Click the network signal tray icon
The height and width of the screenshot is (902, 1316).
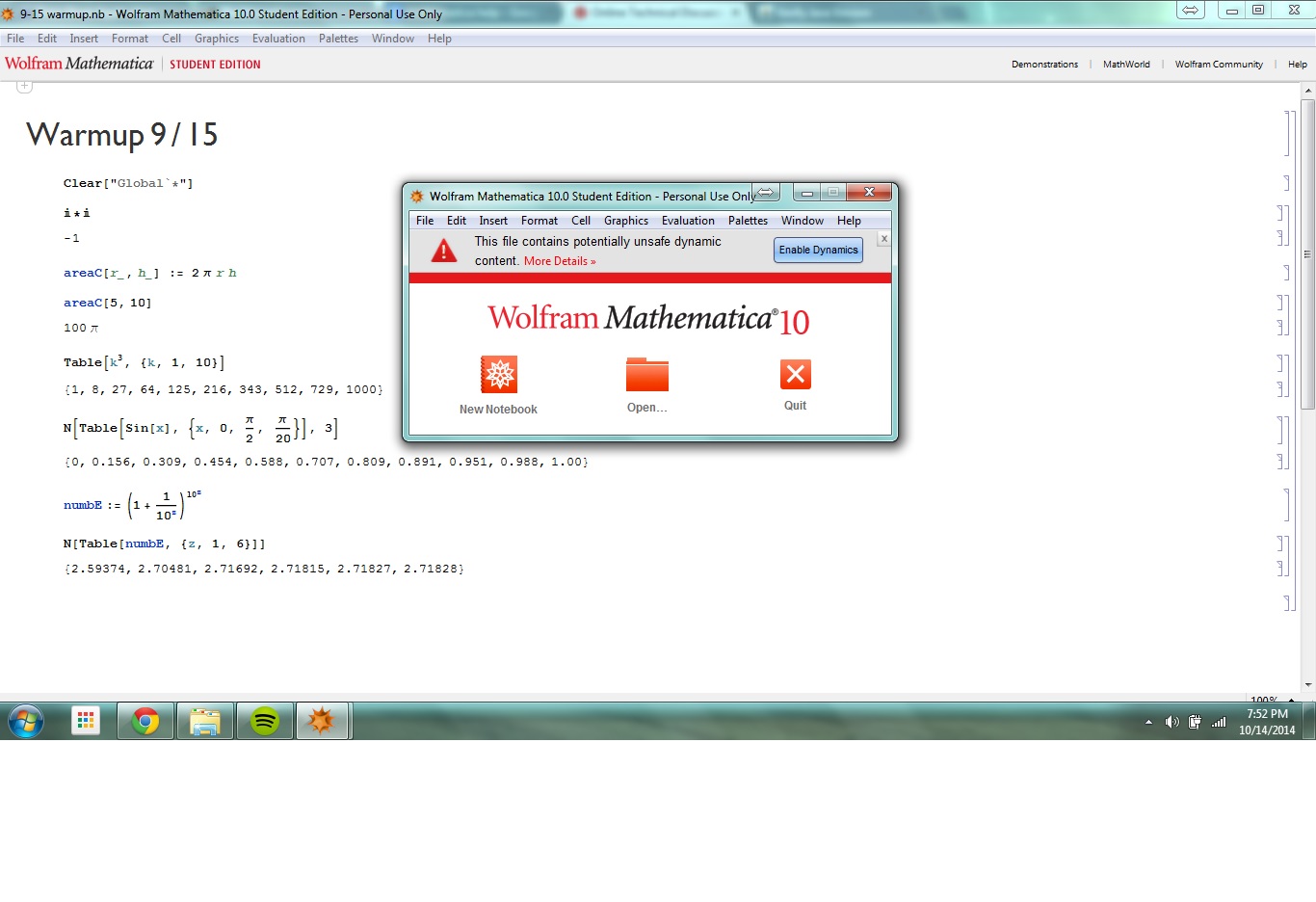[x=1219, y=722]
